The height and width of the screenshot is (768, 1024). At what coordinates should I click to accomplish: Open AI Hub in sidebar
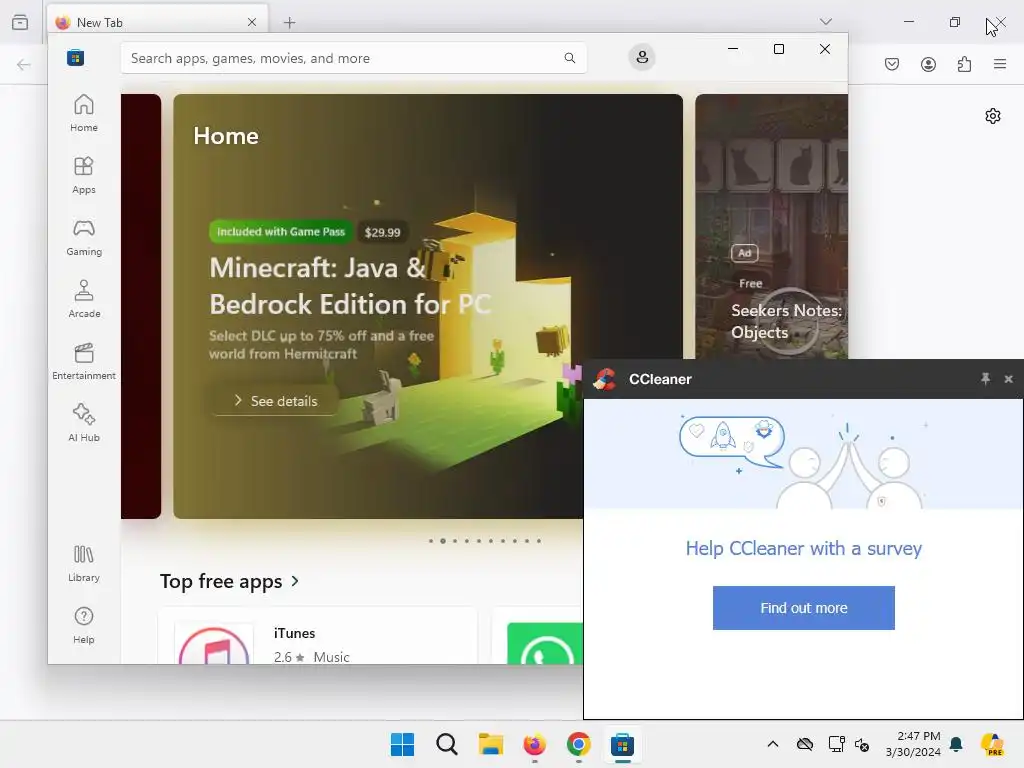[x=84, y=423]
